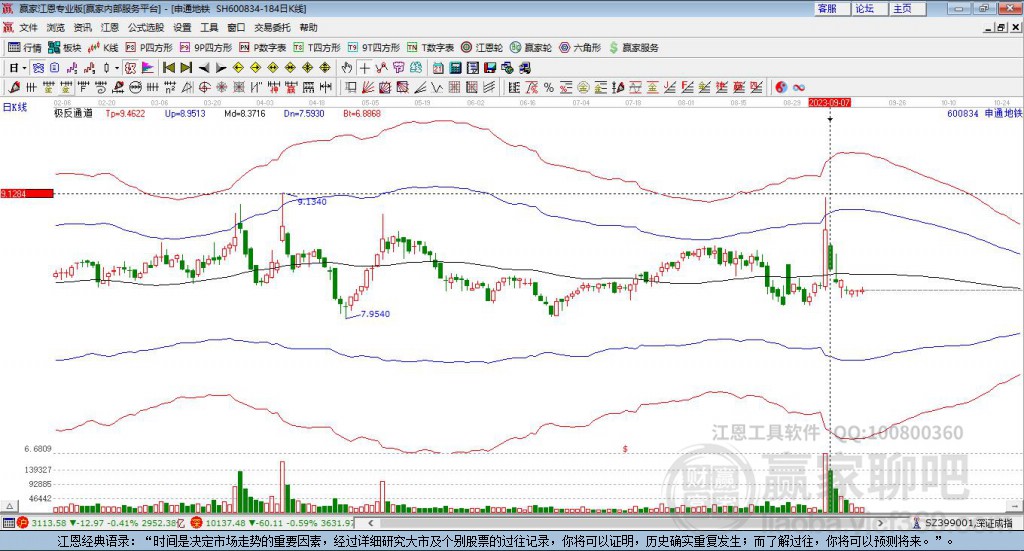Open the 9T四方形 tool
1024x551 pixels.
[x=374, y=48]
